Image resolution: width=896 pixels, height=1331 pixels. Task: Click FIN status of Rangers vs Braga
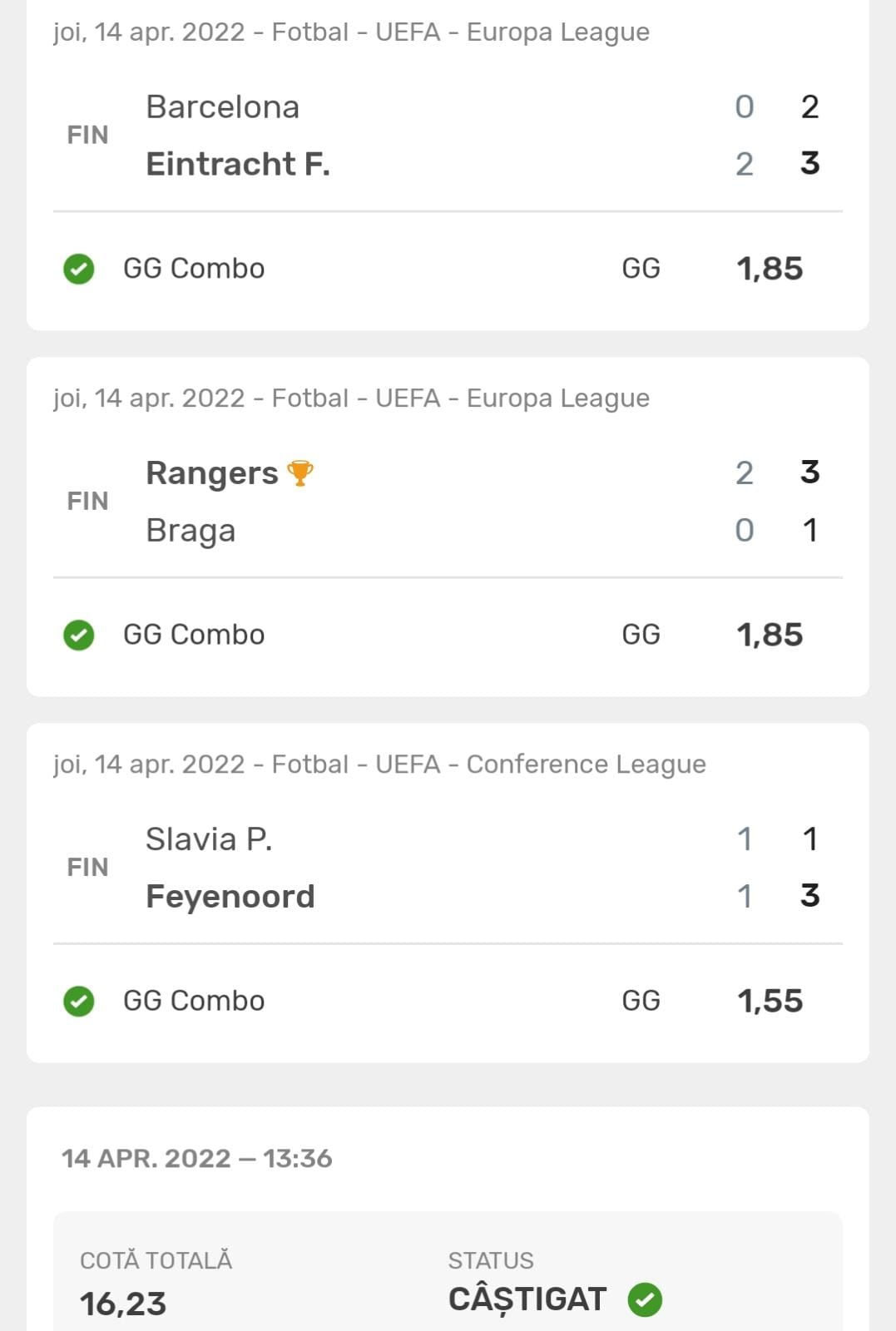click(x=87, y=501)
